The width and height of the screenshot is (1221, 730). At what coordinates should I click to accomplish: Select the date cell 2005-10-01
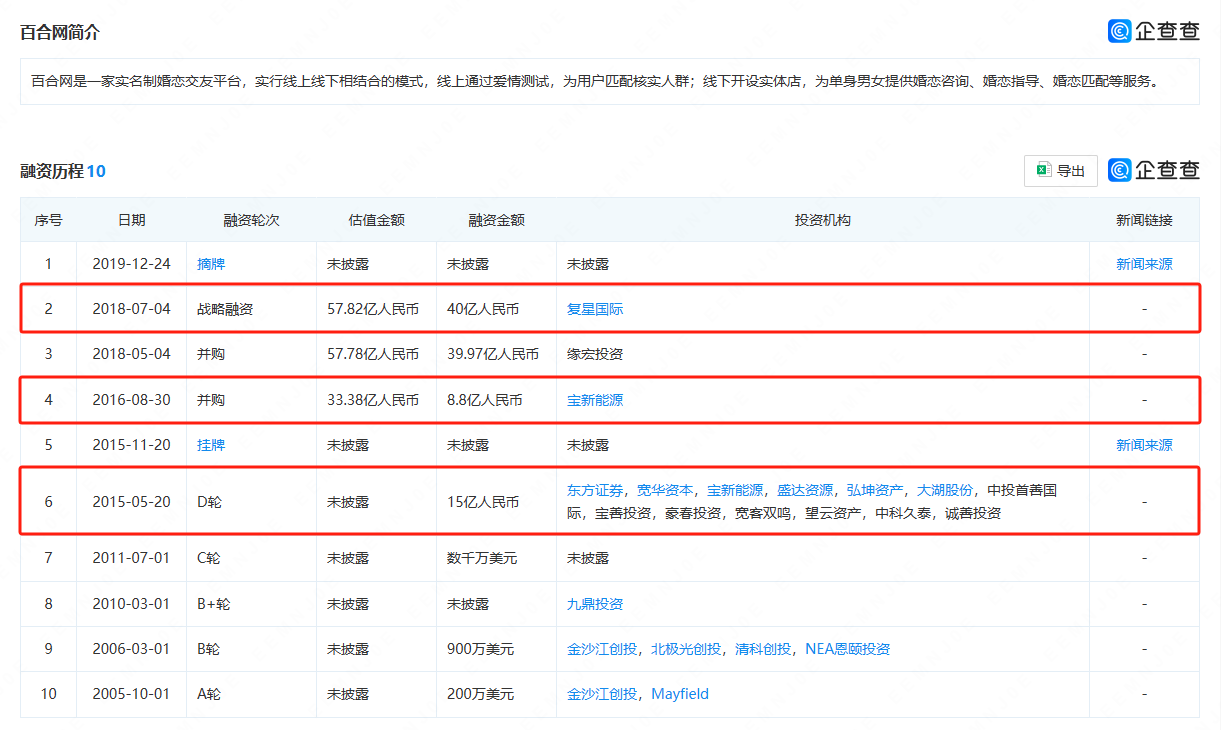click(131, 694)
